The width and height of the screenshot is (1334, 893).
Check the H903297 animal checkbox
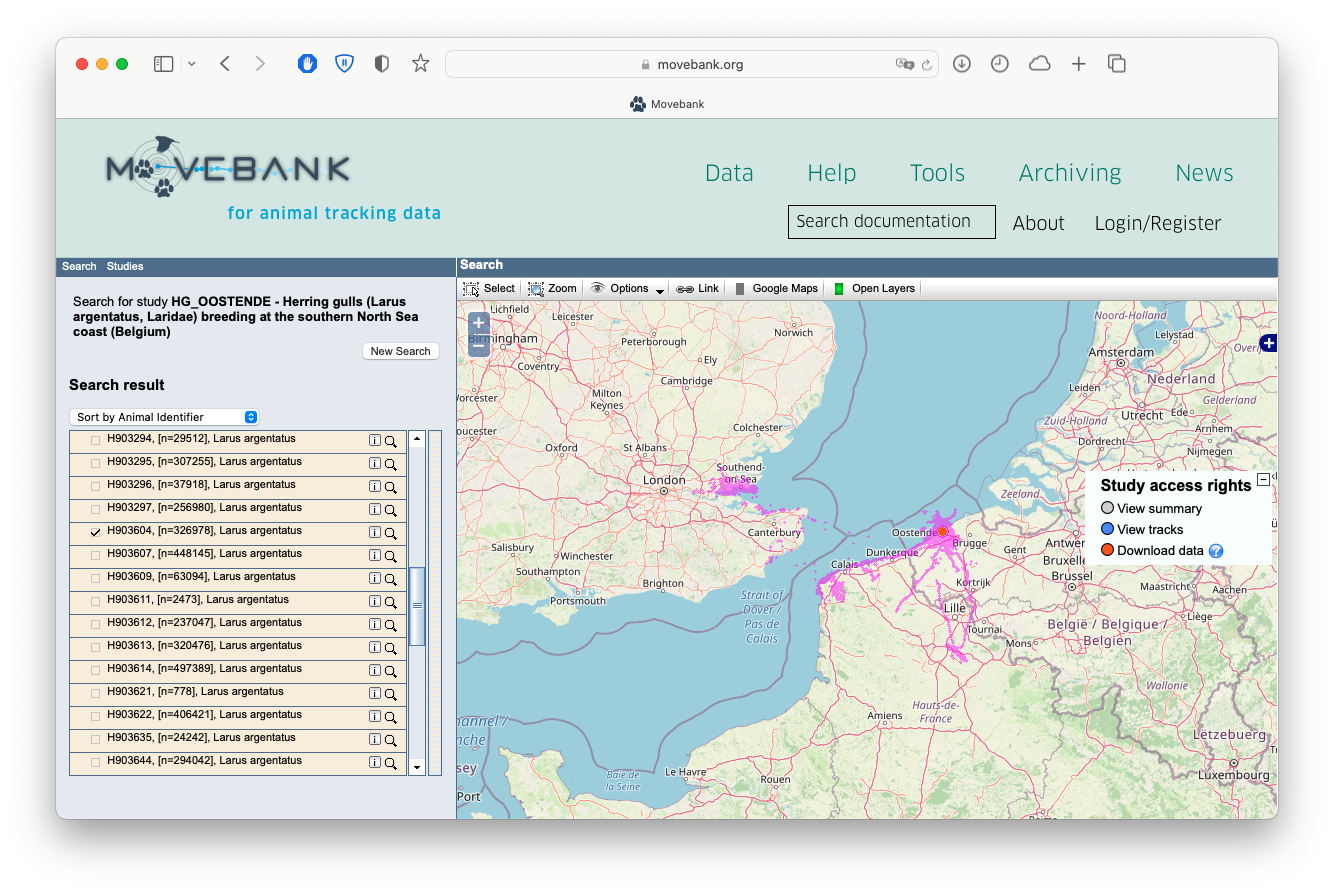point(96,510)
